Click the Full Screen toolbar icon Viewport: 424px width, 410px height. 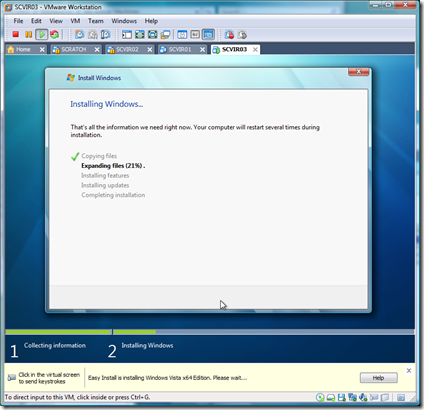pyautogui.click(x=153, y=34)
